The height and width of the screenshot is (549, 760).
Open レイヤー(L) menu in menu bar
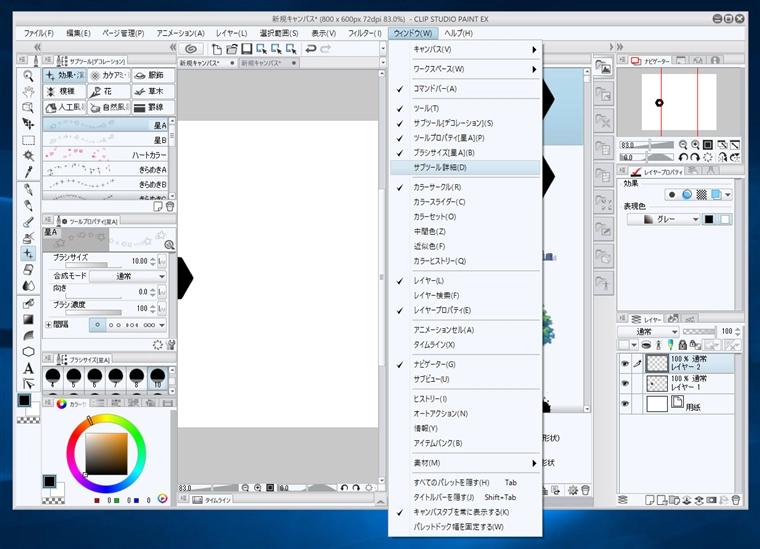coord(231,33)
